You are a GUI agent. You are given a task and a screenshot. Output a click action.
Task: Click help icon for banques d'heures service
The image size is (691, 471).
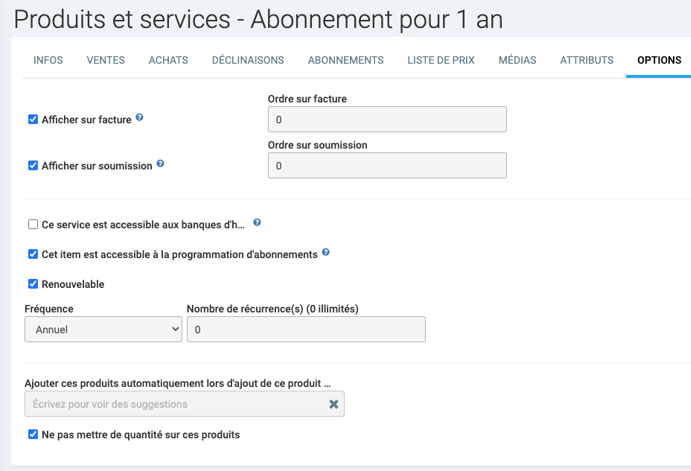[x=257, y=223]
